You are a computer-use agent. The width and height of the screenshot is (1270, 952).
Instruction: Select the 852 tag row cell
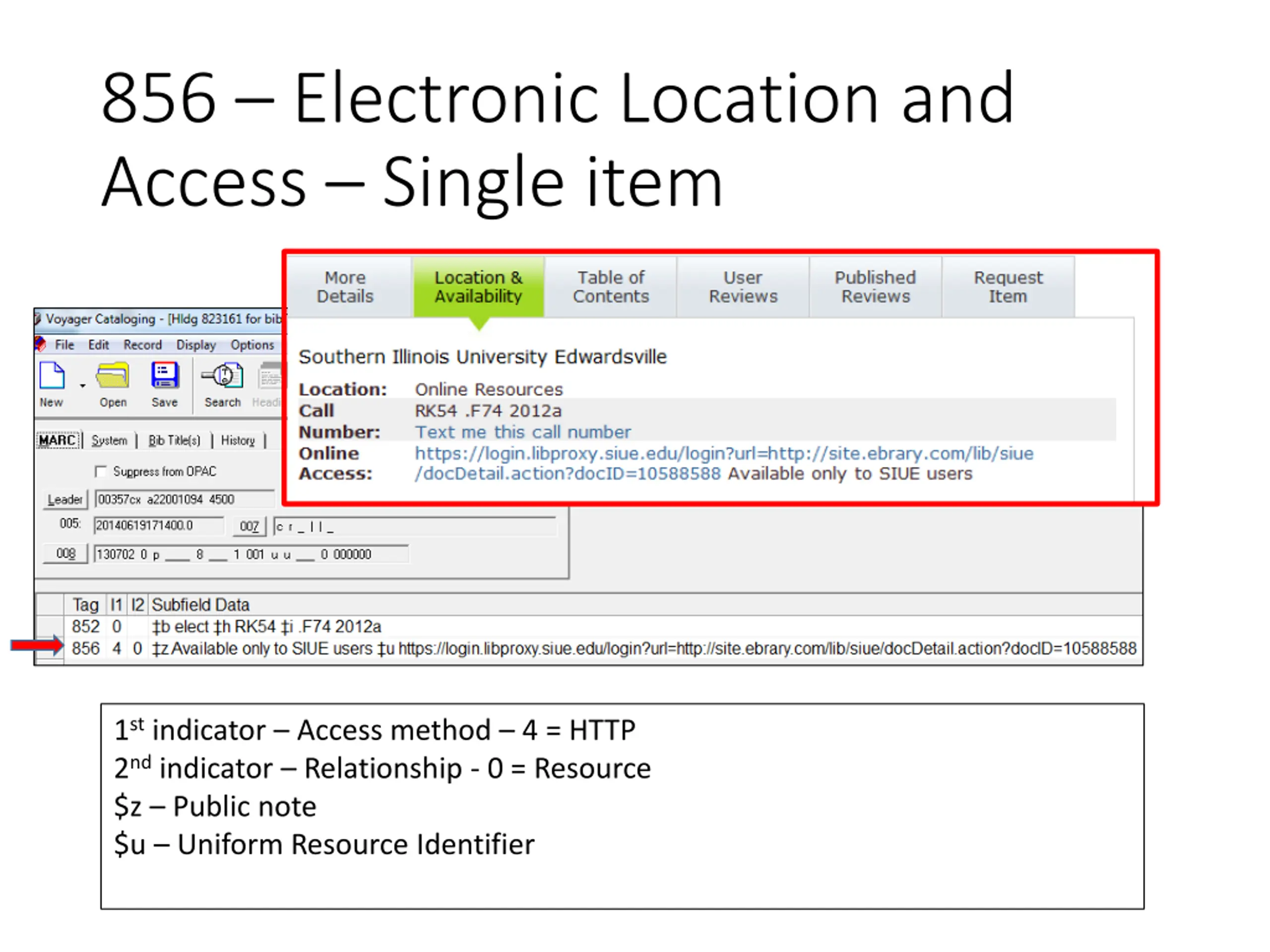click(x=85, y=627)
